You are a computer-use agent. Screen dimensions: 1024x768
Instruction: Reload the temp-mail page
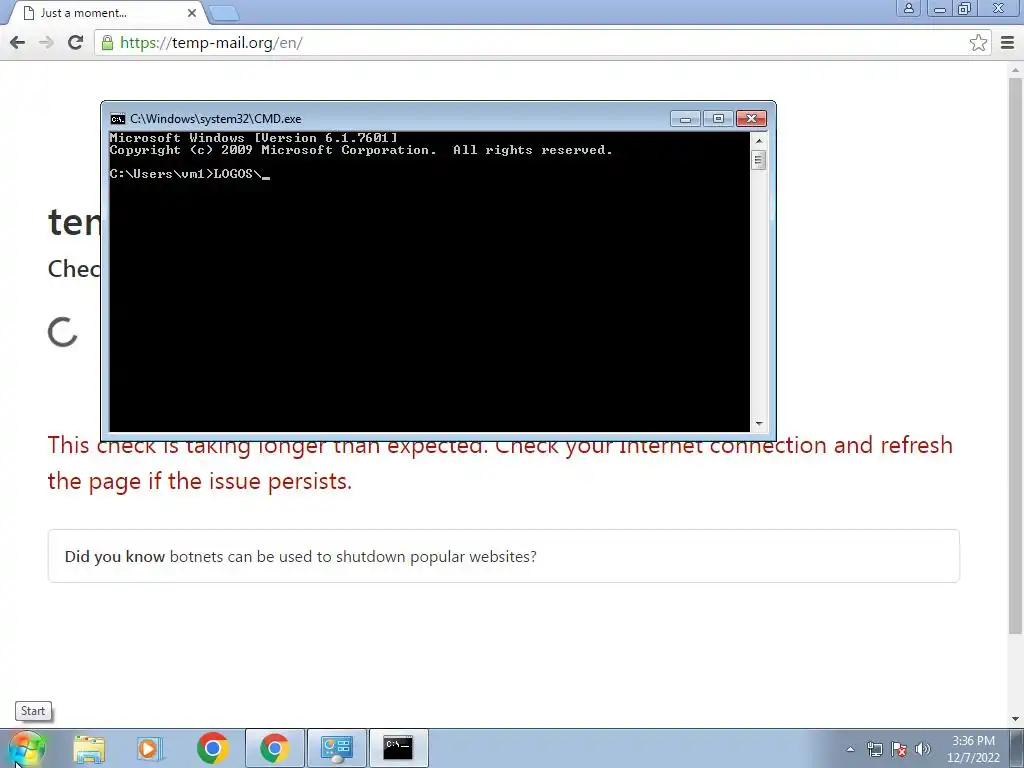[x=76, y=43]
